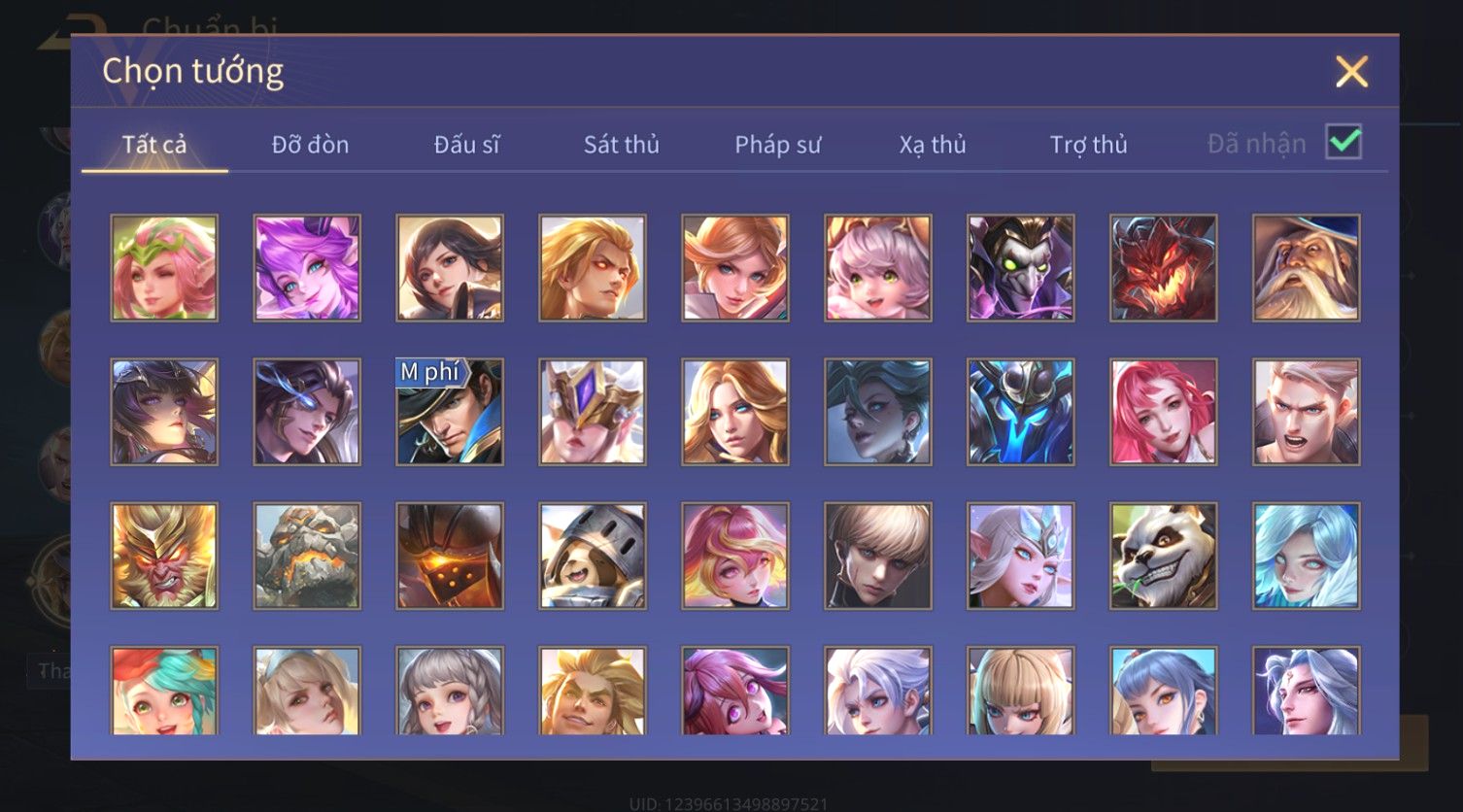1463x812 pixels.
Task: Filter by the Xạ thủ tab
Action: (x=933, y=145)
